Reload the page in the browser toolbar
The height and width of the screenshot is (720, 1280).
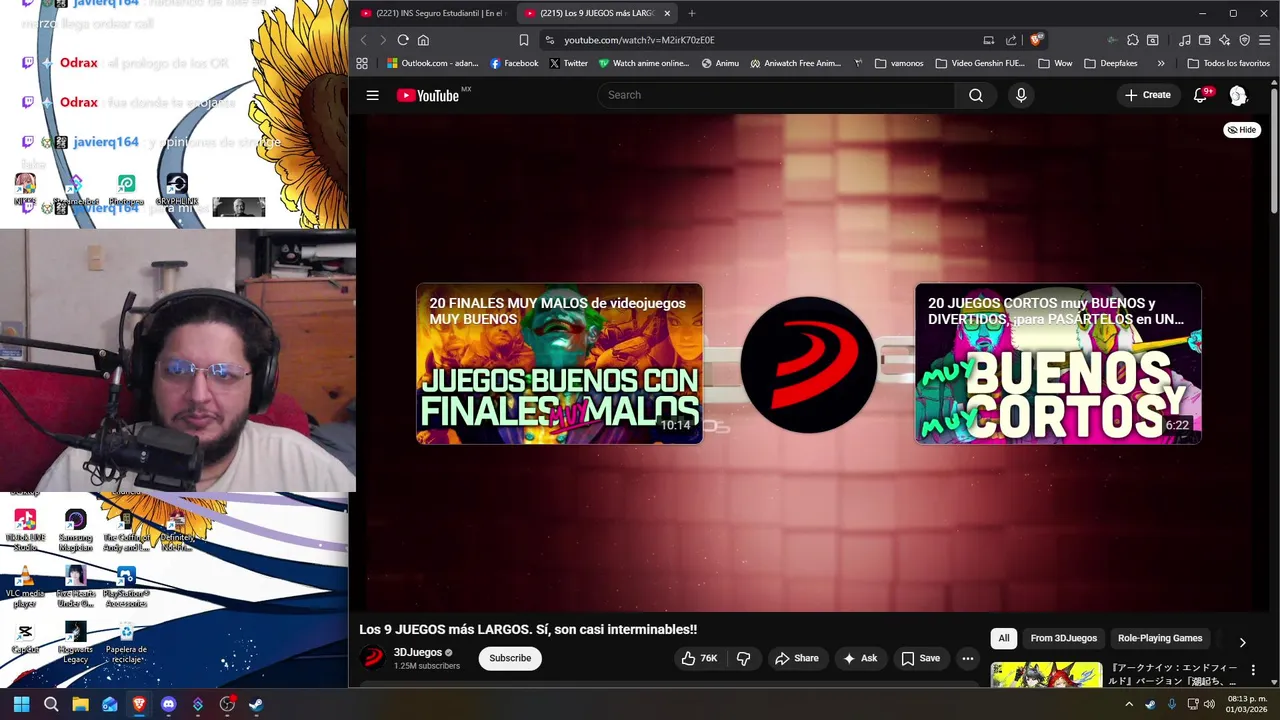click(403, 40)
